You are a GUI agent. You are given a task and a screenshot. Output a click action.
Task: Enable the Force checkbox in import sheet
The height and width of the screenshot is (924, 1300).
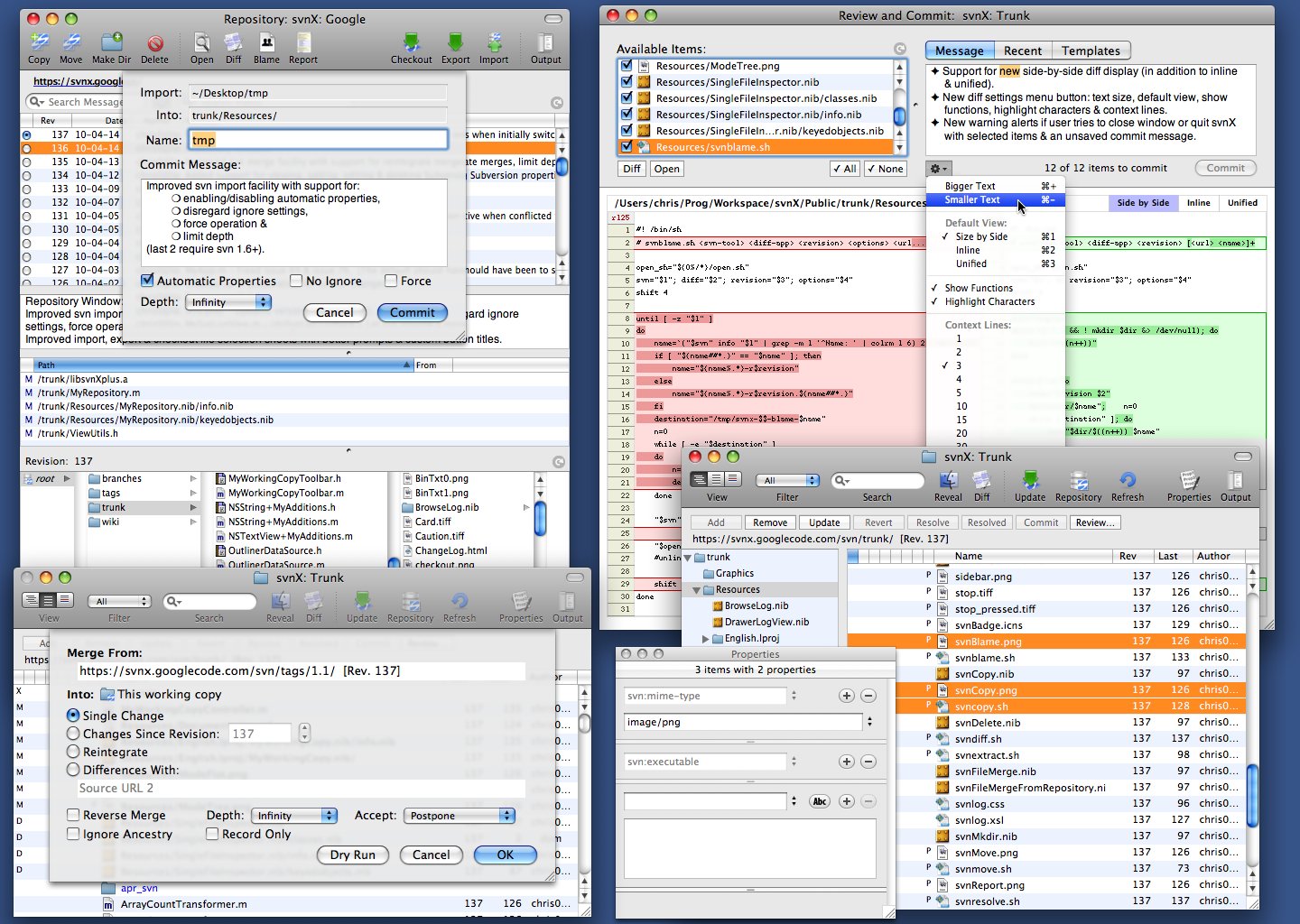391,281
